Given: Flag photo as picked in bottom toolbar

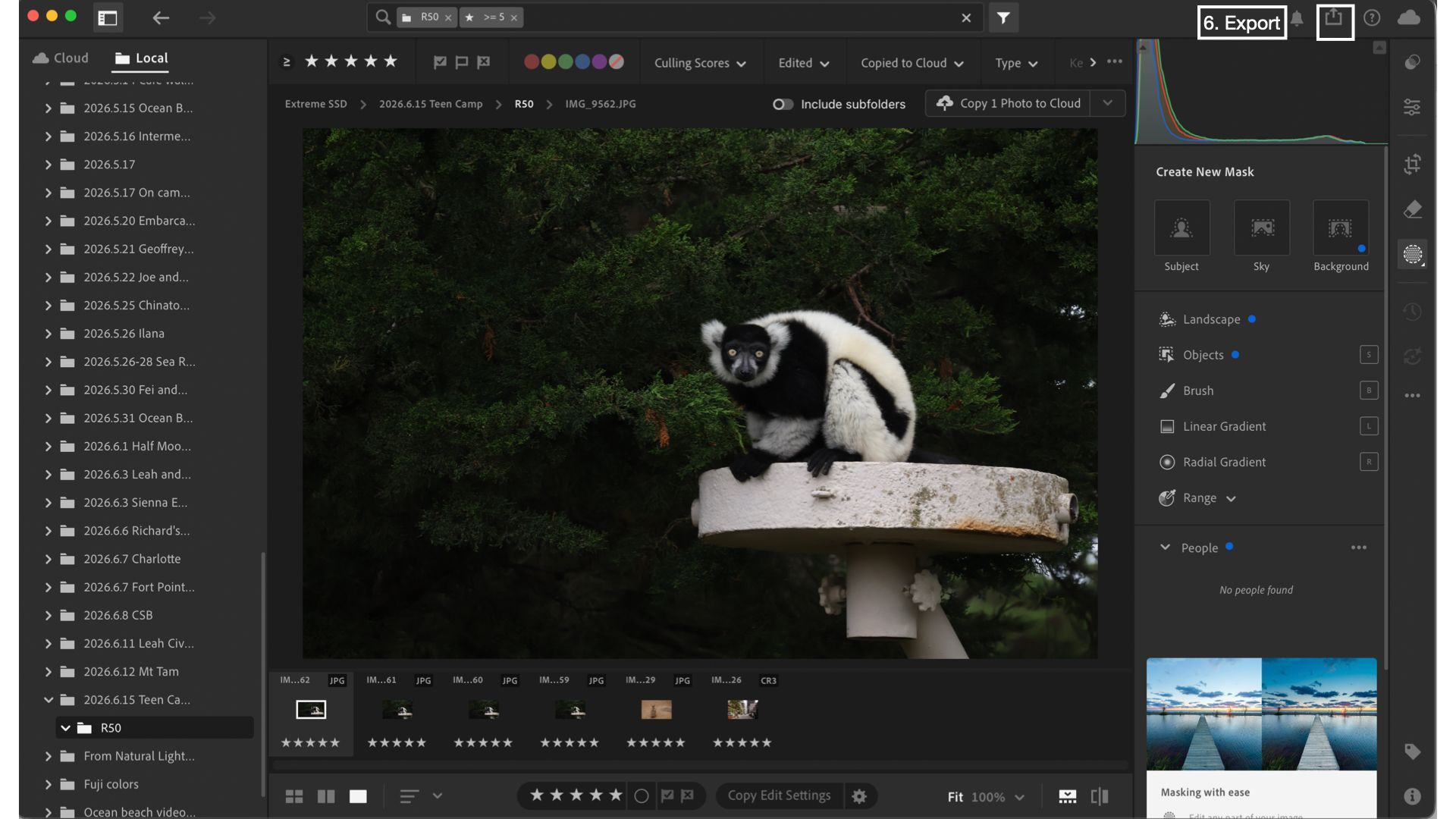Looking at the screenshot, I should click(667, 795).
